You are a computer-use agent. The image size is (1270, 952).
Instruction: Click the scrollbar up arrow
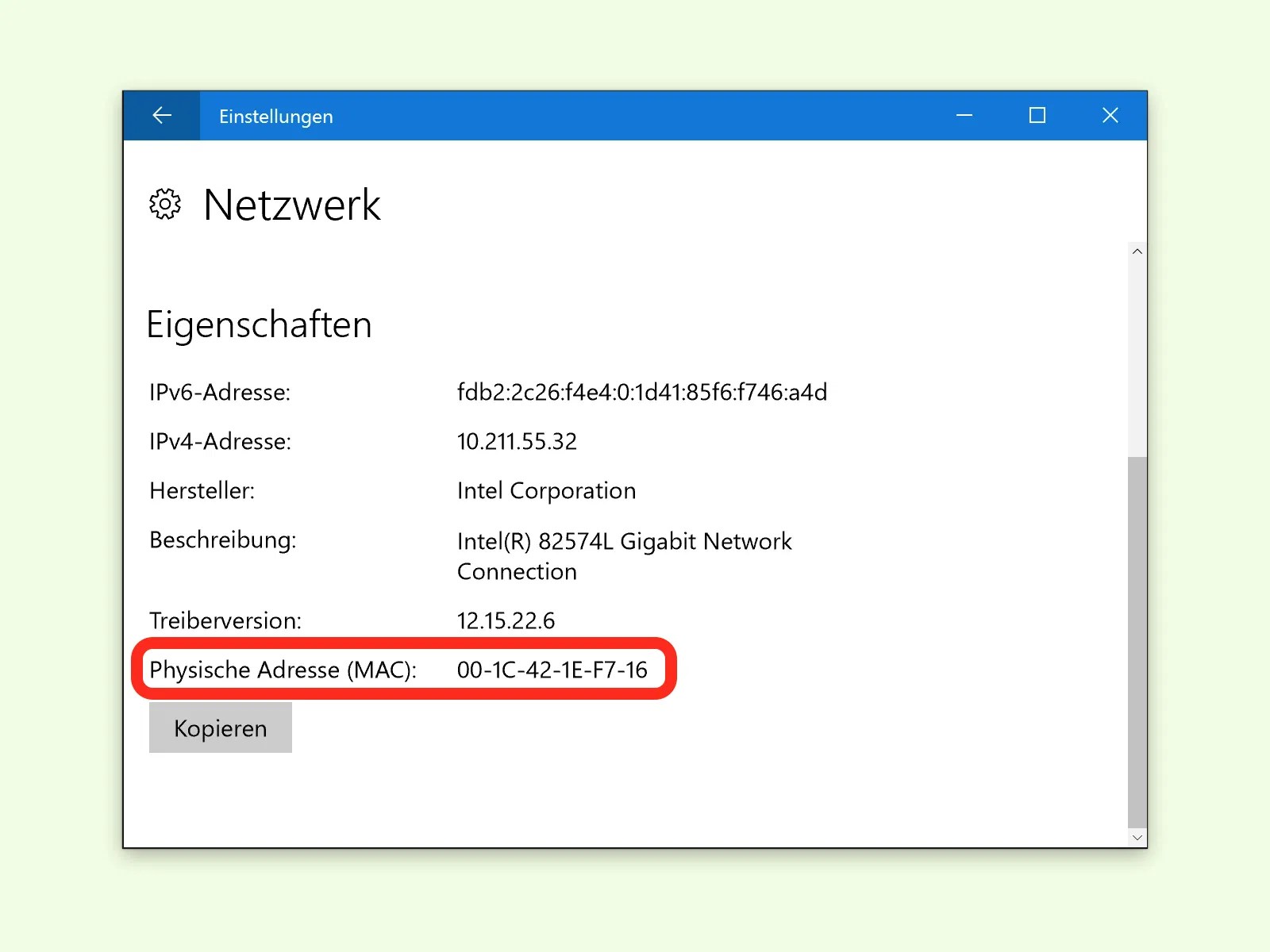[x=1137, y=251]
